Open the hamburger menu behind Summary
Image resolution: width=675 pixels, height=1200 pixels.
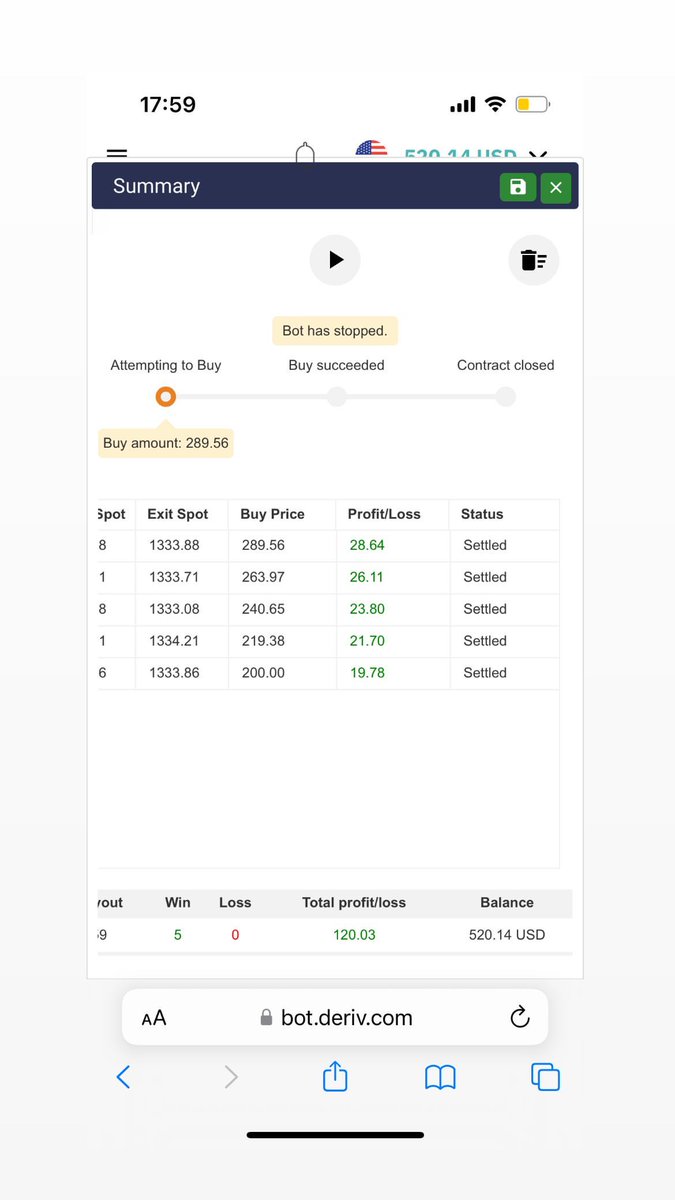click(x=117, y=154)
